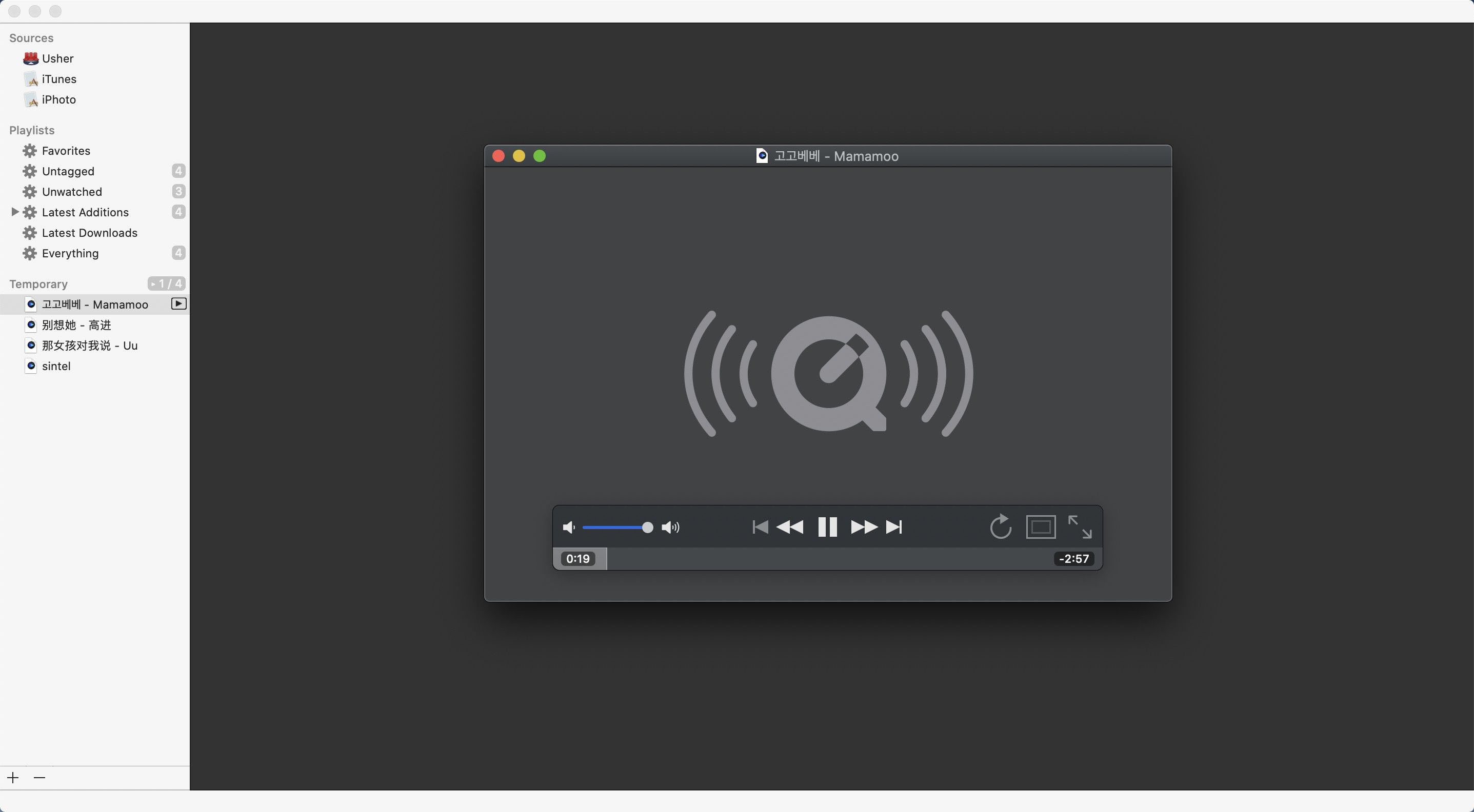Click the Usher app icon in Sources

click(31, 58)
